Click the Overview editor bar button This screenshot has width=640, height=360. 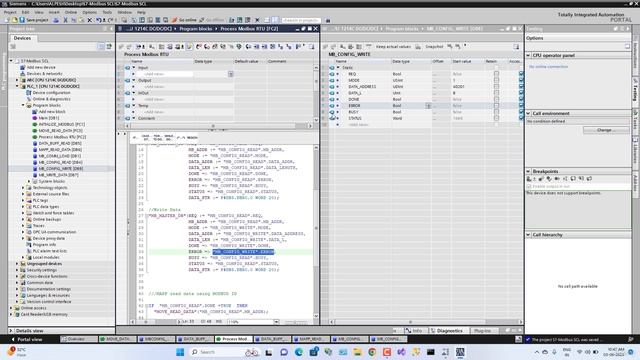point(78,339)
